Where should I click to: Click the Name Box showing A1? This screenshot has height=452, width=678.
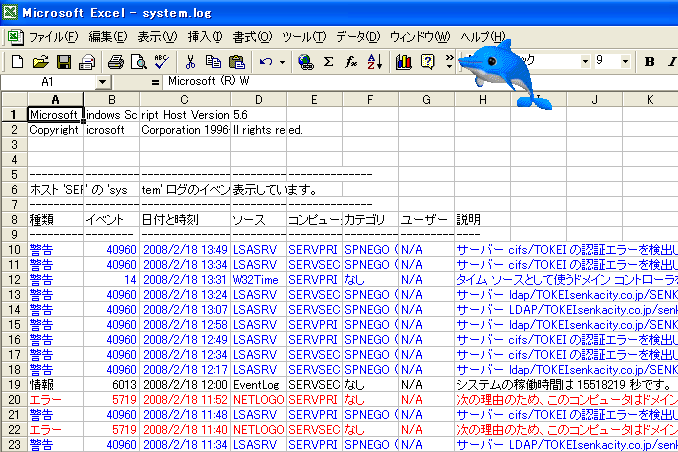click(48, 82)
